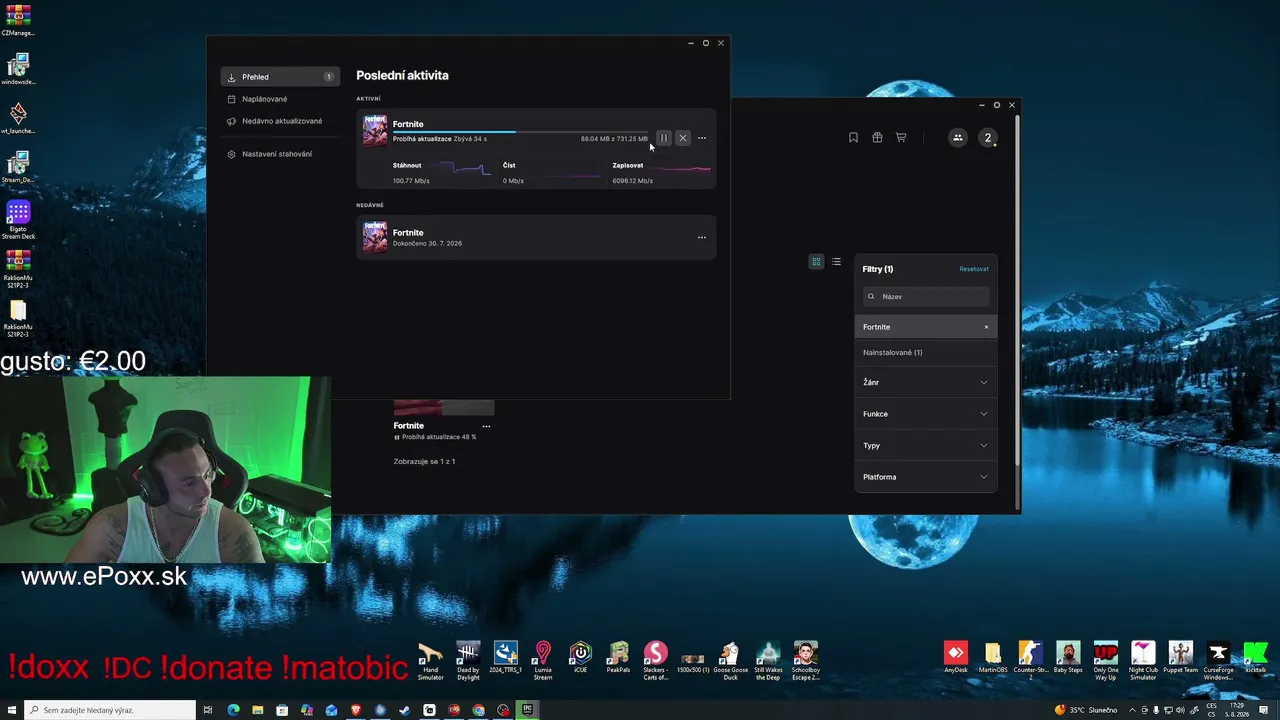Click the "88.04 MB z 731.25 MB" size text
The width and height of the screenshot is (1280, 720).
click(x=614, y=139)
